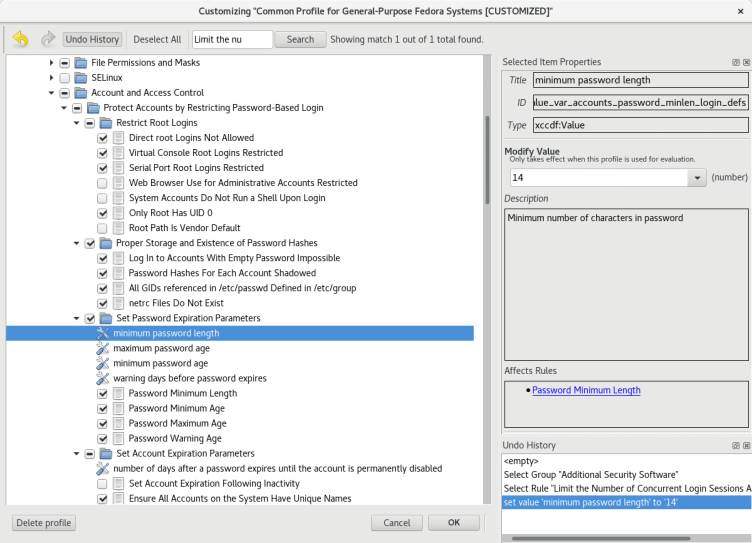Select '<empty>' entry in Undo History
Image resolution: width=752 pixels, height=543 pixels.
[626, 461]
